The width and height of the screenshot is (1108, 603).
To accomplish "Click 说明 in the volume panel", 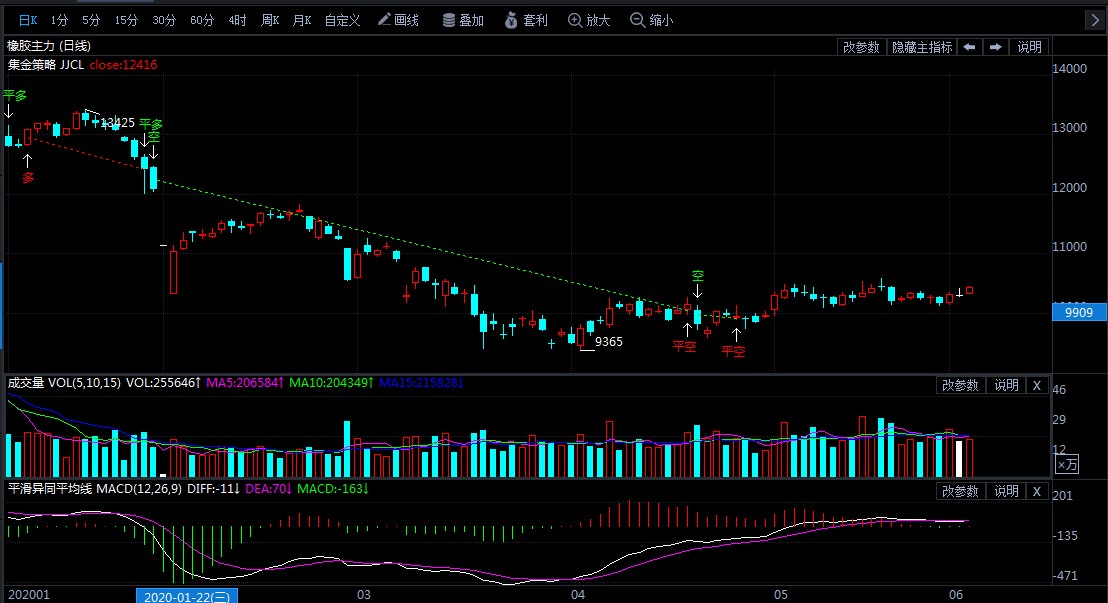I will (x=1006, y=385).
